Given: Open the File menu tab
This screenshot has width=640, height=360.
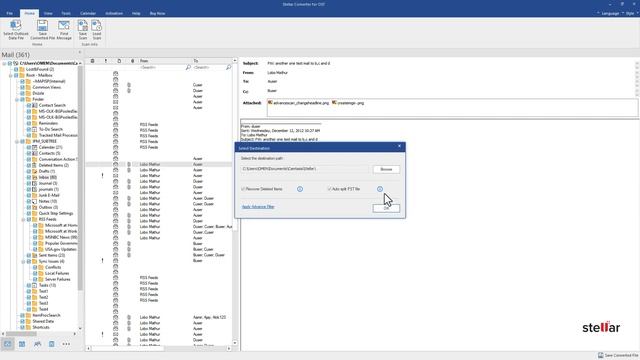Looking at the screenshot, I should (9, 13).
